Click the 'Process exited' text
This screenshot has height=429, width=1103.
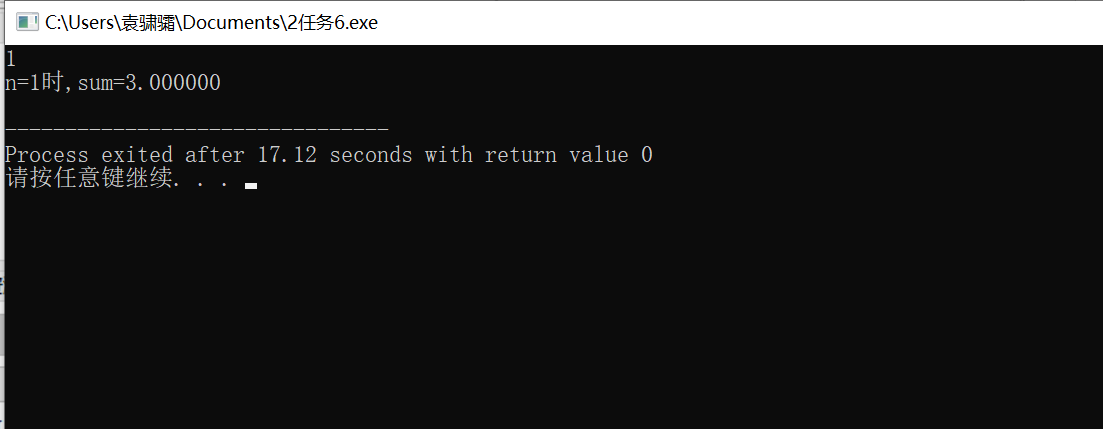coord(90,155)
